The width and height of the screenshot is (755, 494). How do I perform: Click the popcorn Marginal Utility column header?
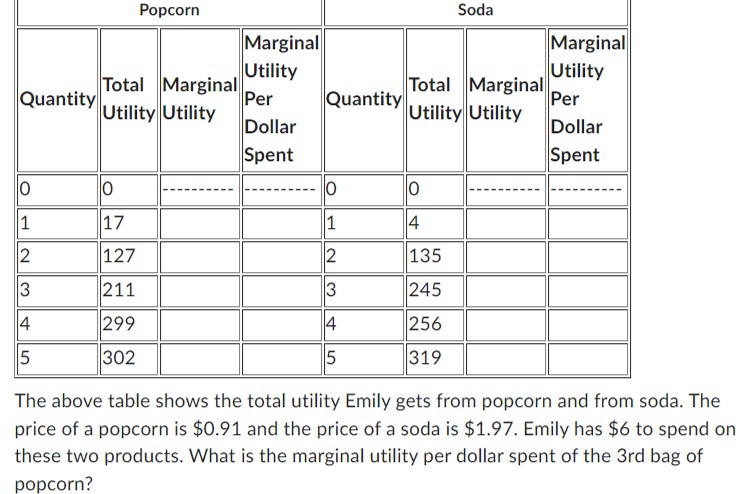(200, 100)
